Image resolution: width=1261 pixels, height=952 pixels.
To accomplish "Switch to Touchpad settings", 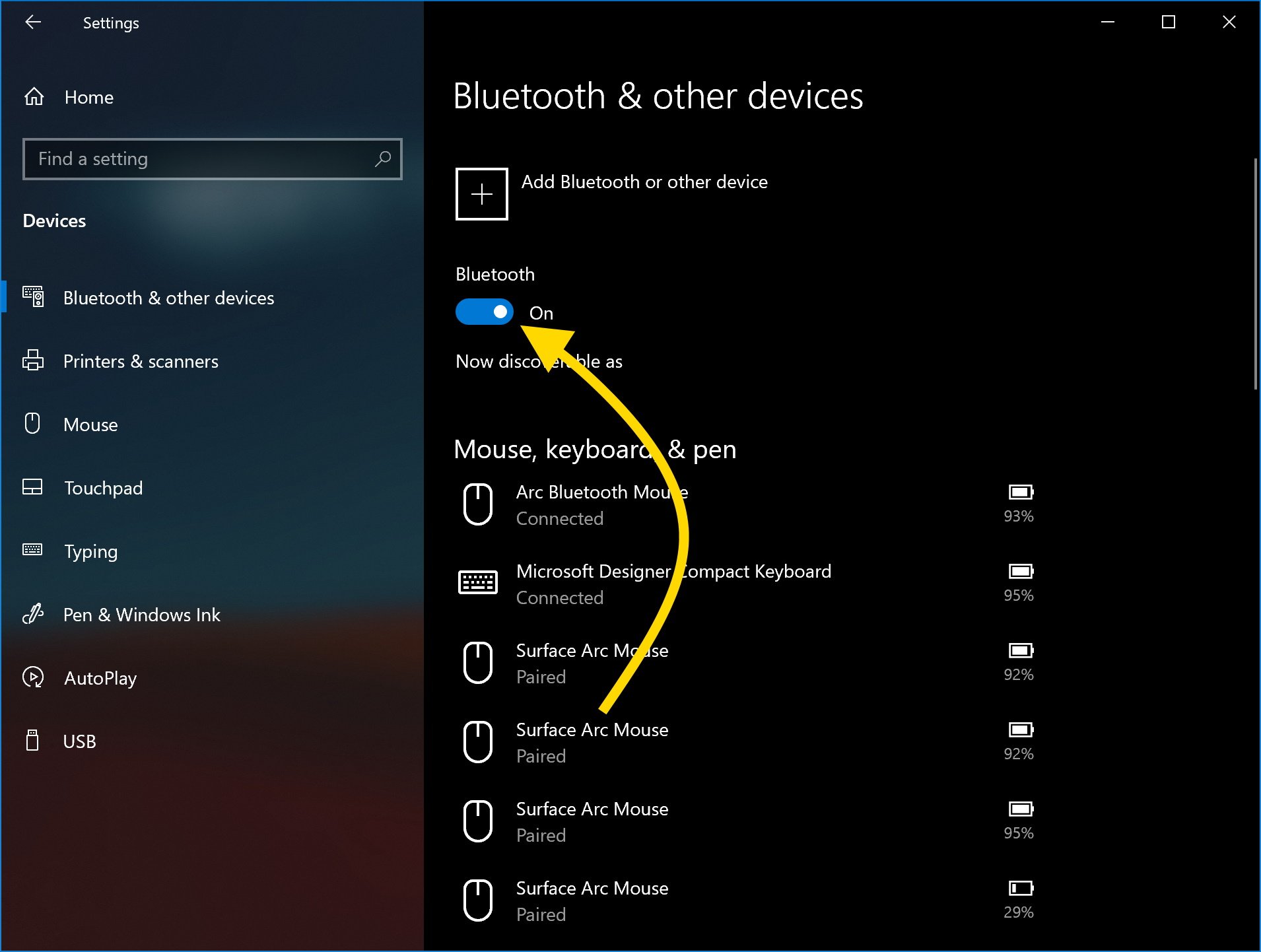I will [103, 488].
